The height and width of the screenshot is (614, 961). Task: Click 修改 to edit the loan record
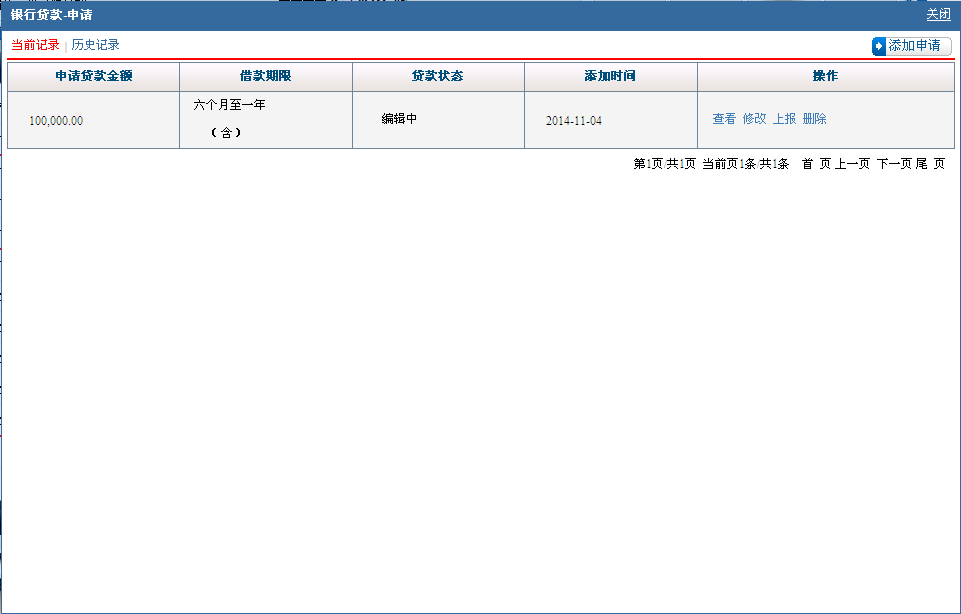click(754, 119)
